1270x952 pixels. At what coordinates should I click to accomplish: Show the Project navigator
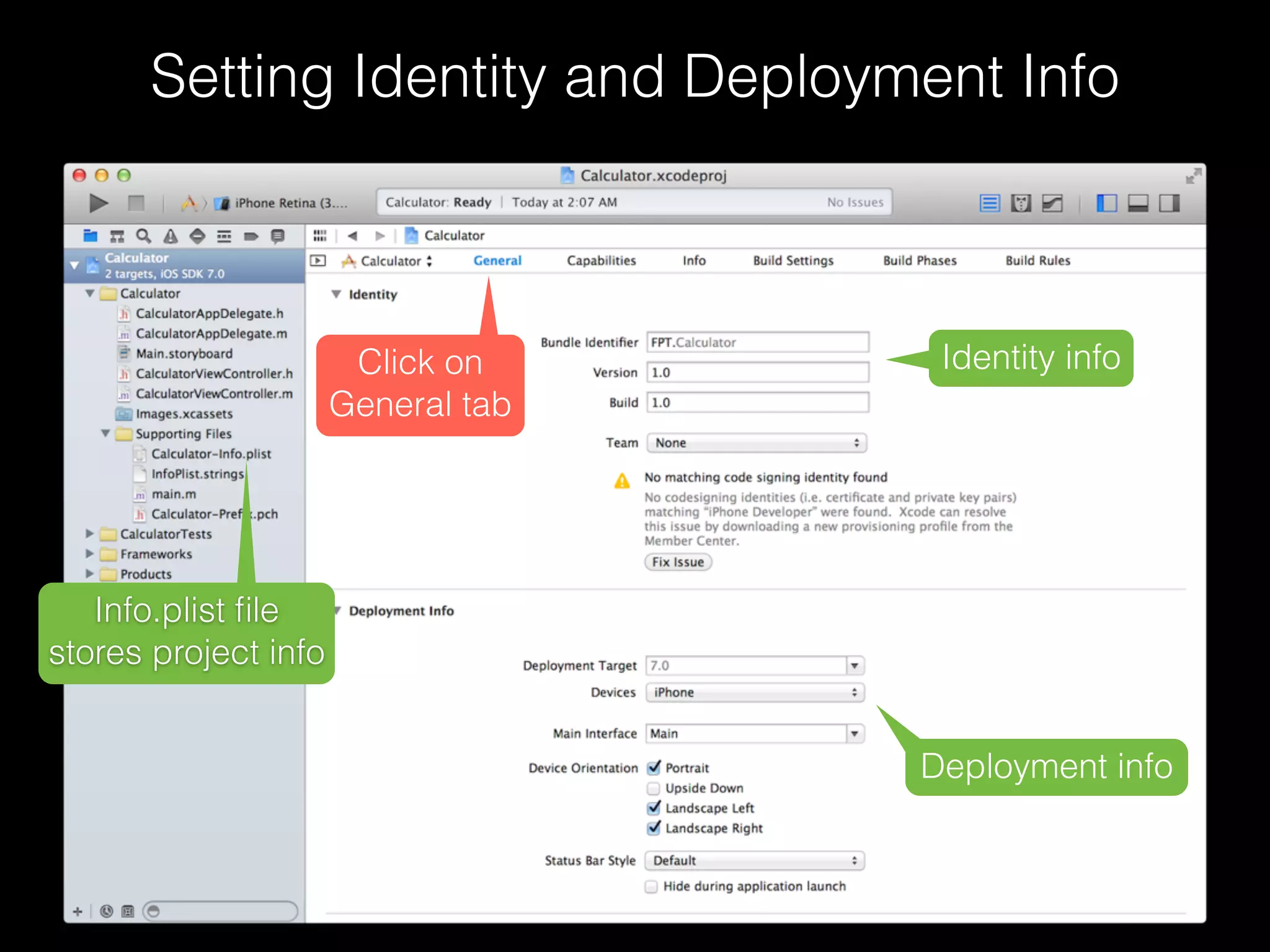[91, 236]
